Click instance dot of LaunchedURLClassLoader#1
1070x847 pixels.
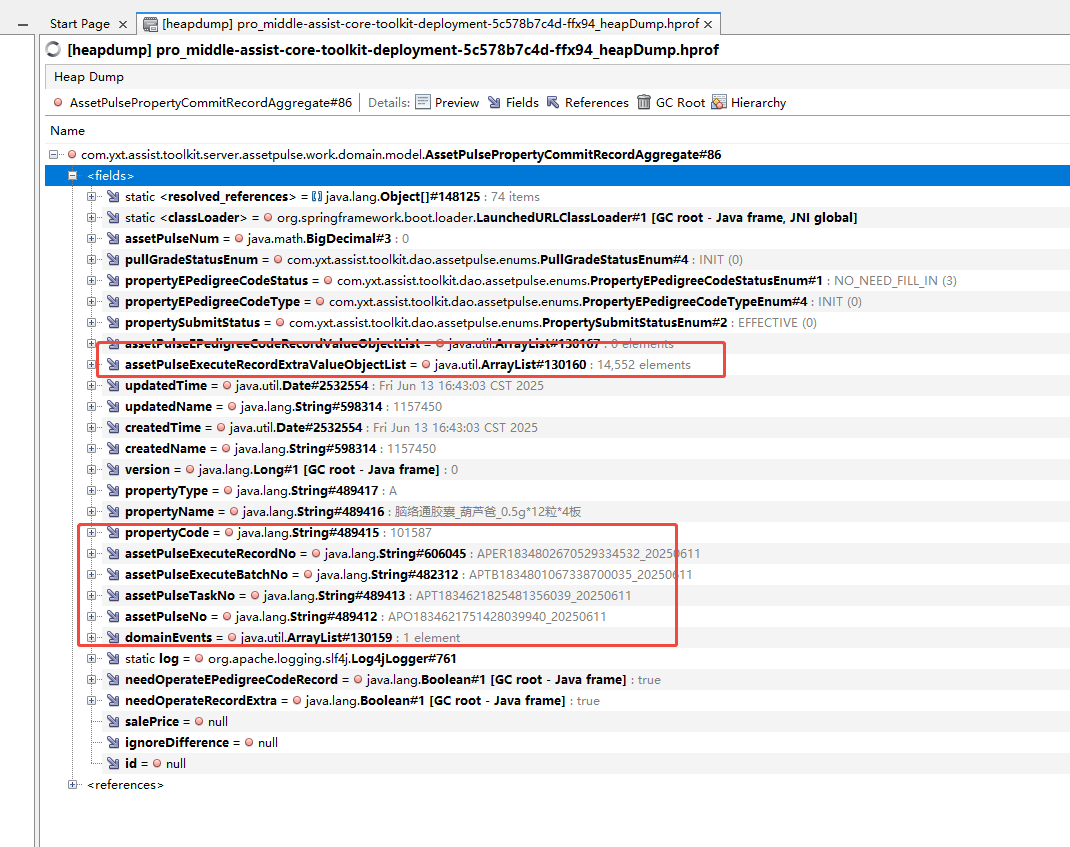click(268, 218)
